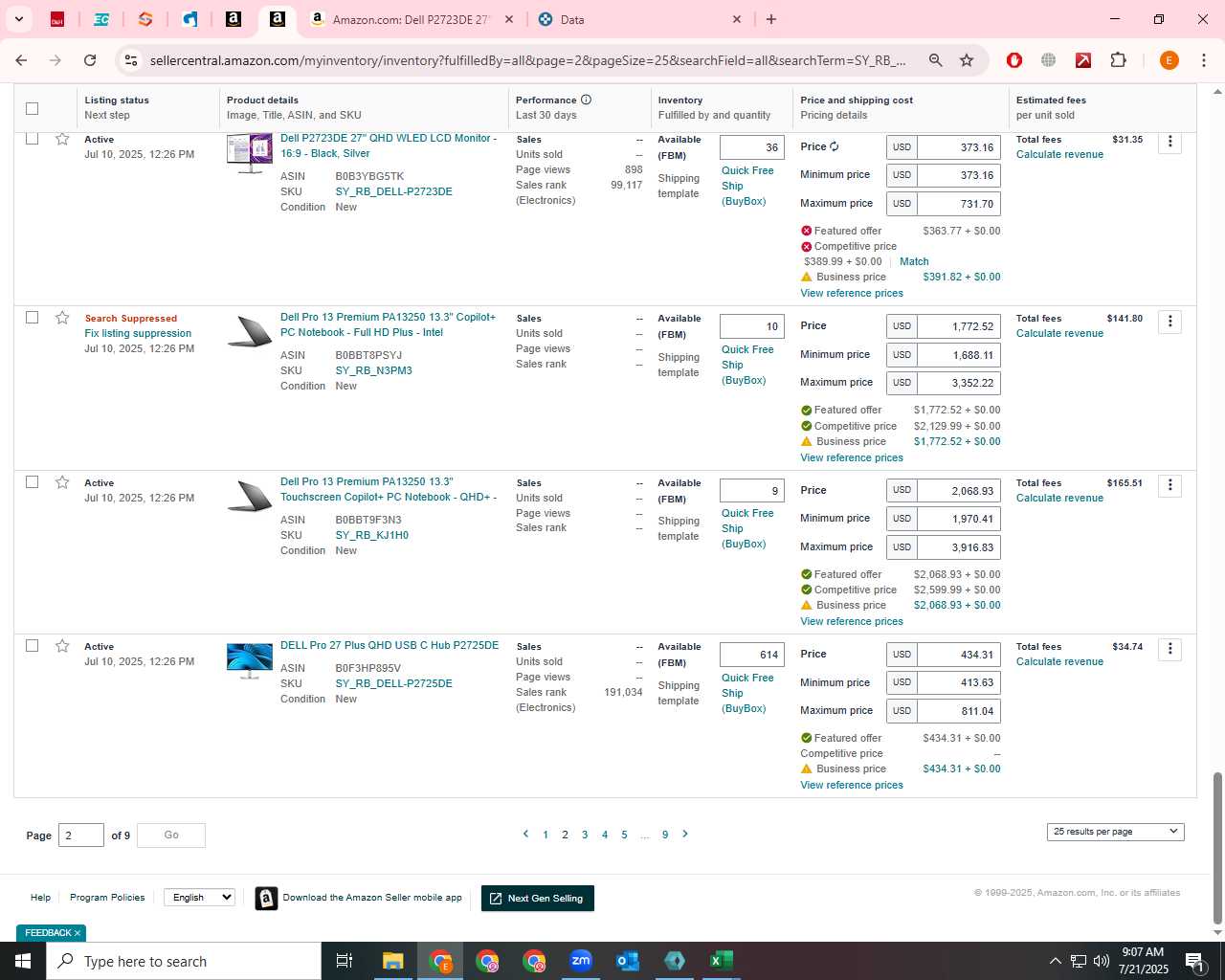Bookmark this page with the star icon
Screen dimensions: 1225x980
pyautogui.click(x=967, y=60)
